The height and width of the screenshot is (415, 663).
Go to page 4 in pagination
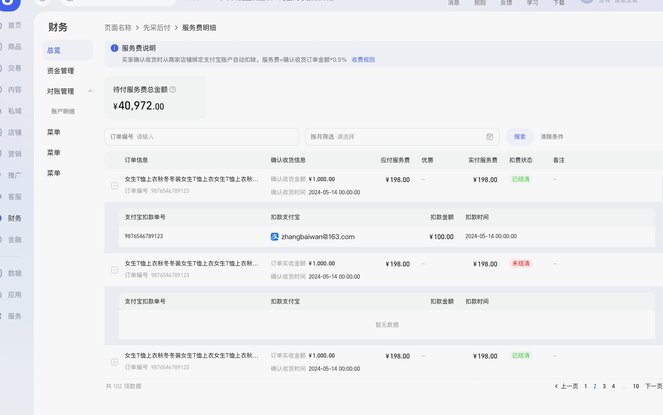click(614, 386)
